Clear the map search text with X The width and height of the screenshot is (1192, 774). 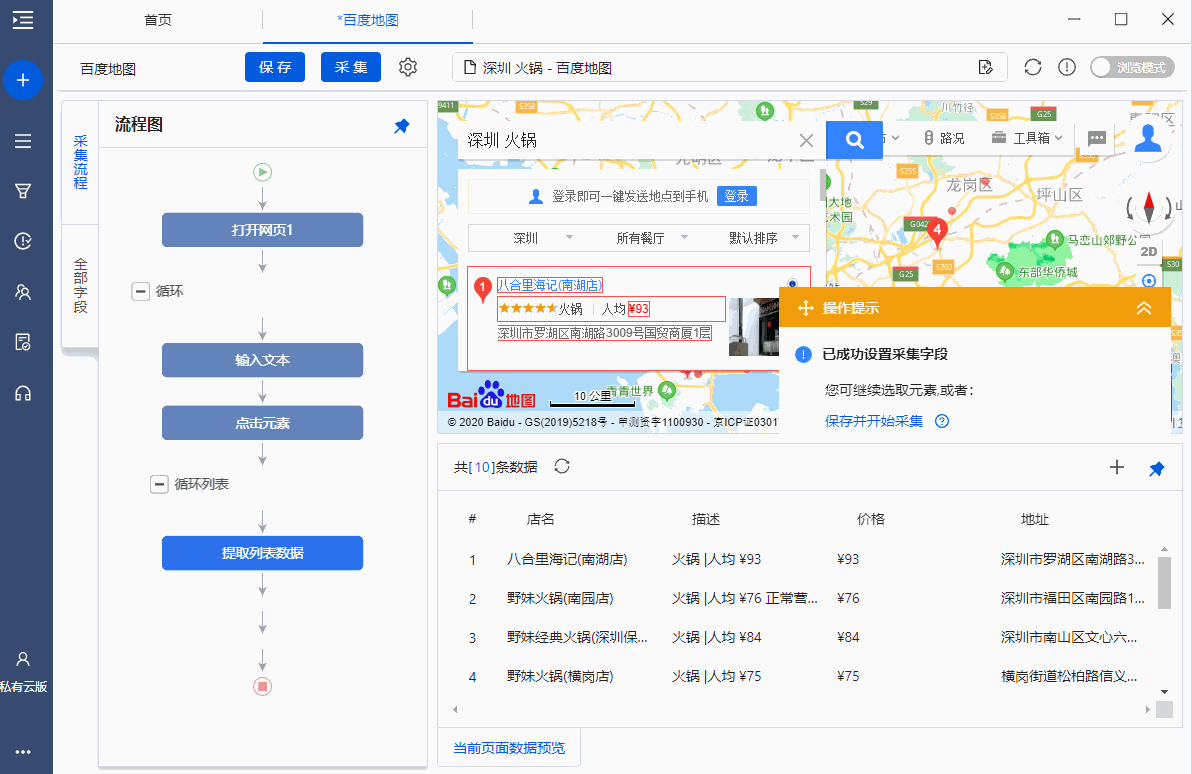pyautogui.click(x=807, y=141)
